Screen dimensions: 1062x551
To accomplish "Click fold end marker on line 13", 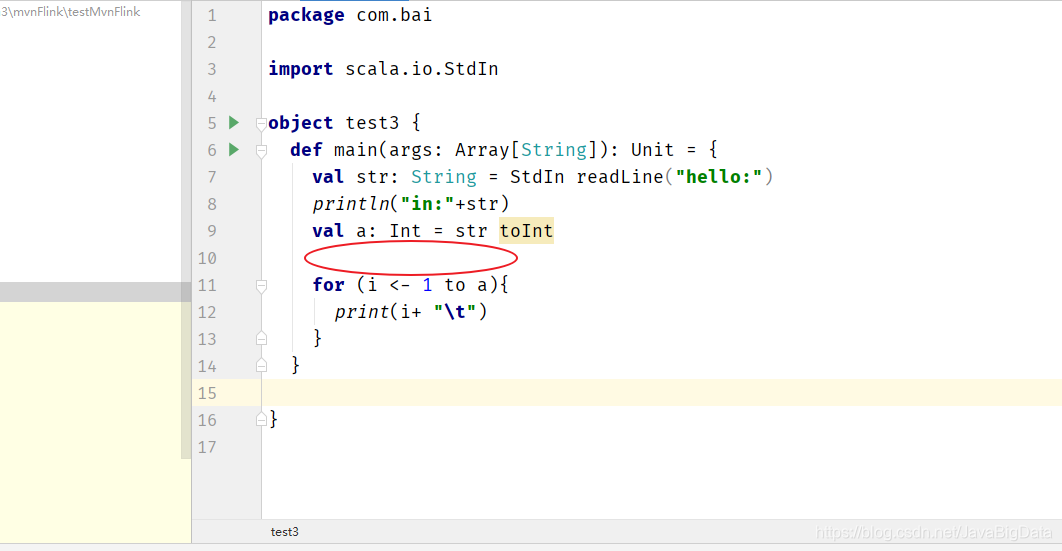I will (x=261, y=338).
